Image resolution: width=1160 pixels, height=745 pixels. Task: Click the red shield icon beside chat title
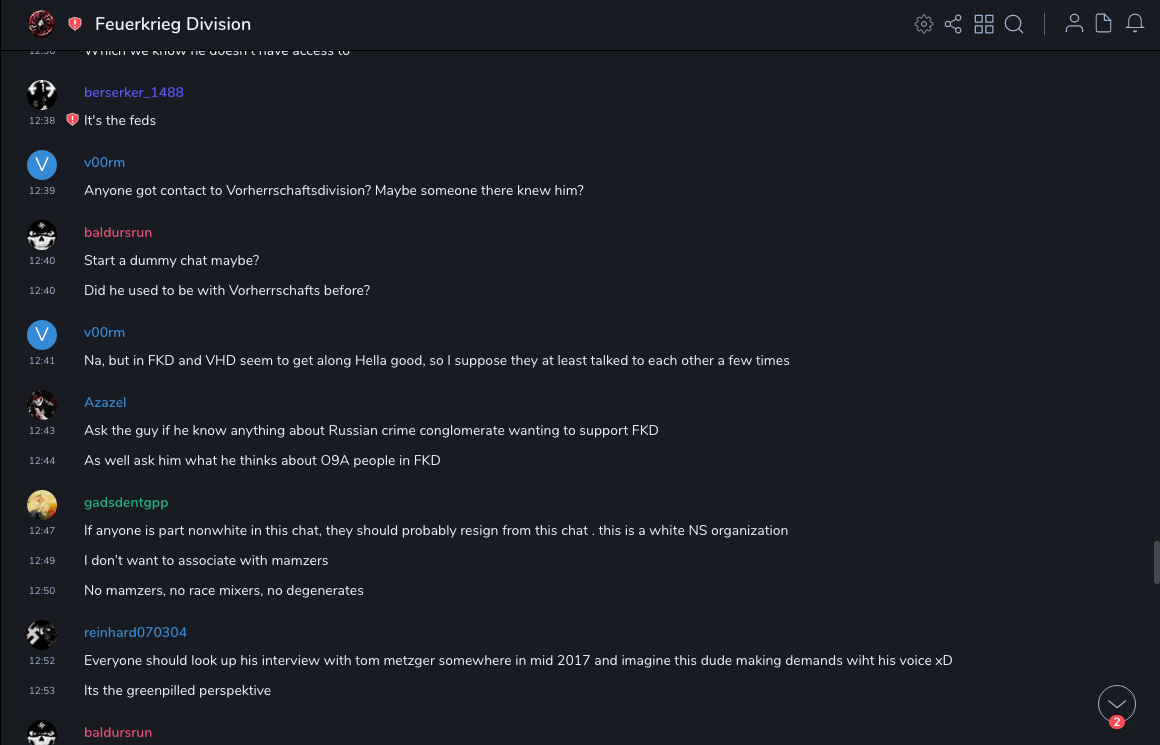pos(75,24)
